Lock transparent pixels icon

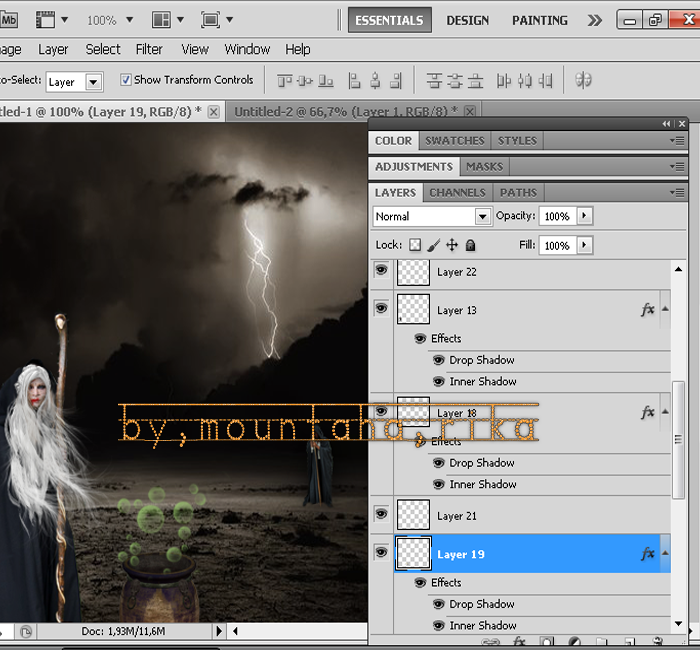[x=415, y=245]
